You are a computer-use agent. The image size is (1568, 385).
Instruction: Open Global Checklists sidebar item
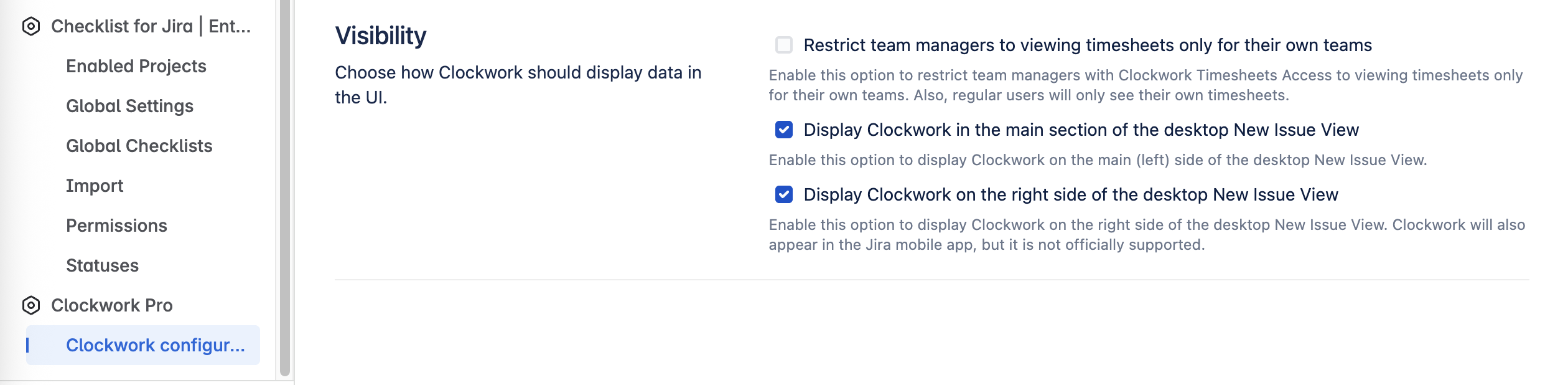139,146
